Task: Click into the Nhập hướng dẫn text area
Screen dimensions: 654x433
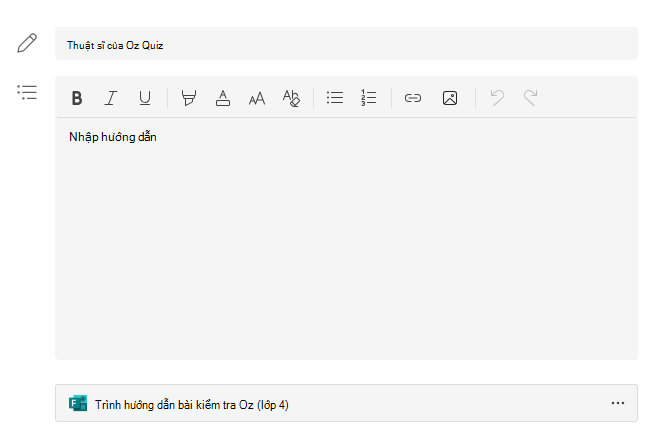Action: click(346, 238)
